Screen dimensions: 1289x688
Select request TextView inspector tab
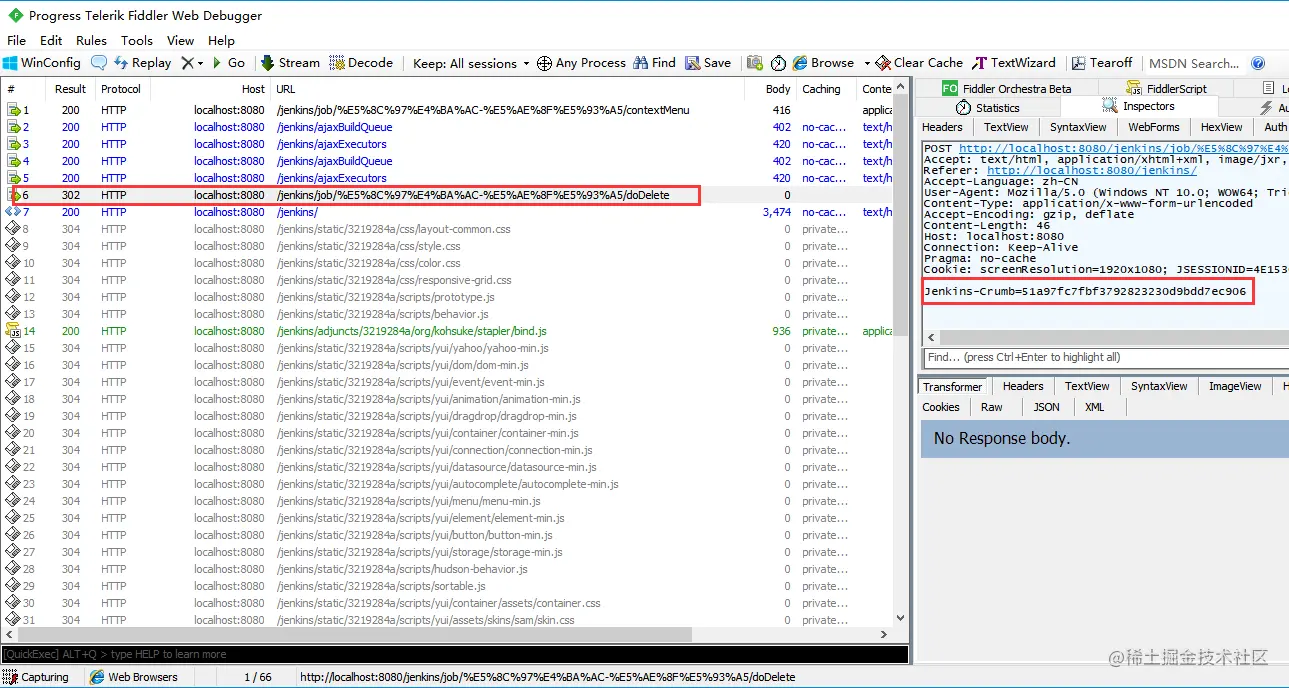point(1006,127)
